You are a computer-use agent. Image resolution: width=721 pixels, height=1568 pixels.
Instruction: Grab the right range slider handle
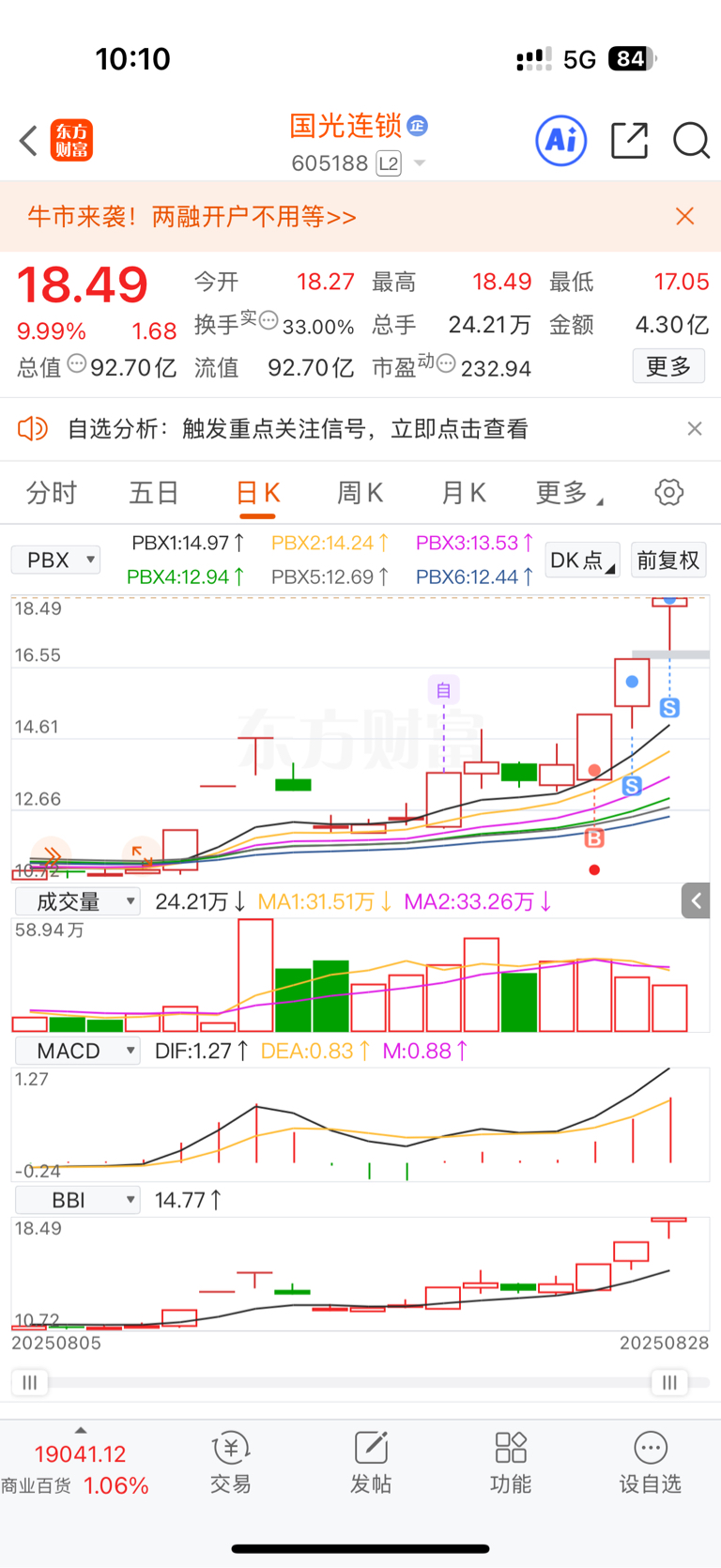(669, 1382)
